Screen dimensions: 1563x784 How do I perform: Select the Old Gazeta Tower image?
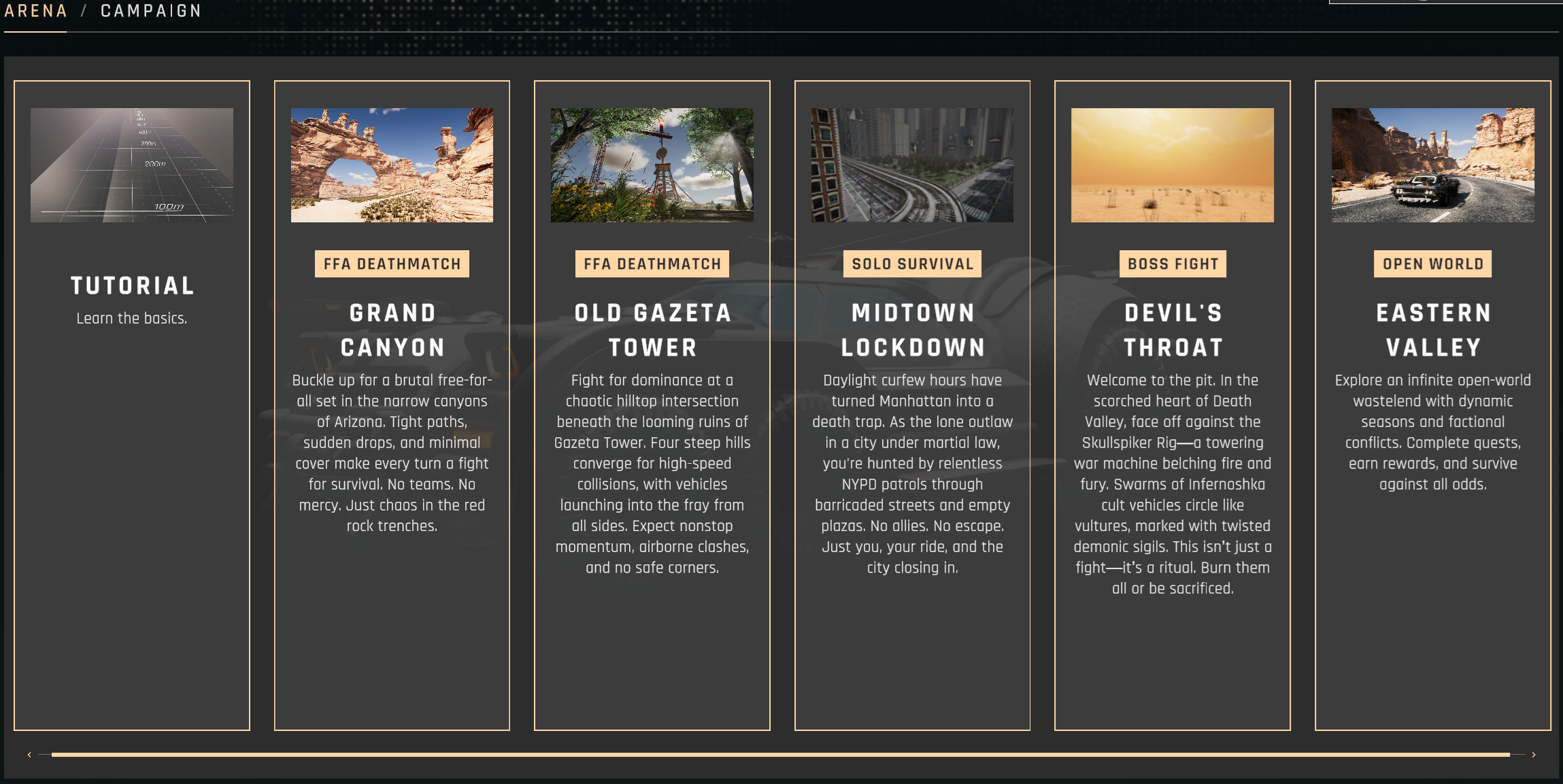pyautogui.click(x=652, y=165)
